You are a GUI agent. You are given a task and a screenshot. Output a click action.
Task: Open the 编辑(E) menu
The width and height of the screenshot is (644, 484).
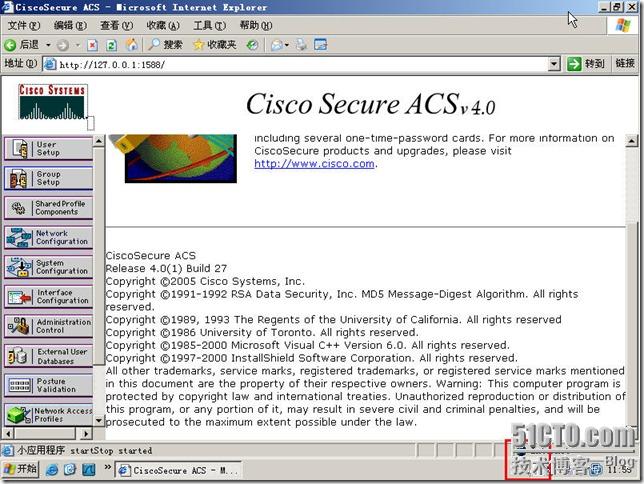[70, 25]
